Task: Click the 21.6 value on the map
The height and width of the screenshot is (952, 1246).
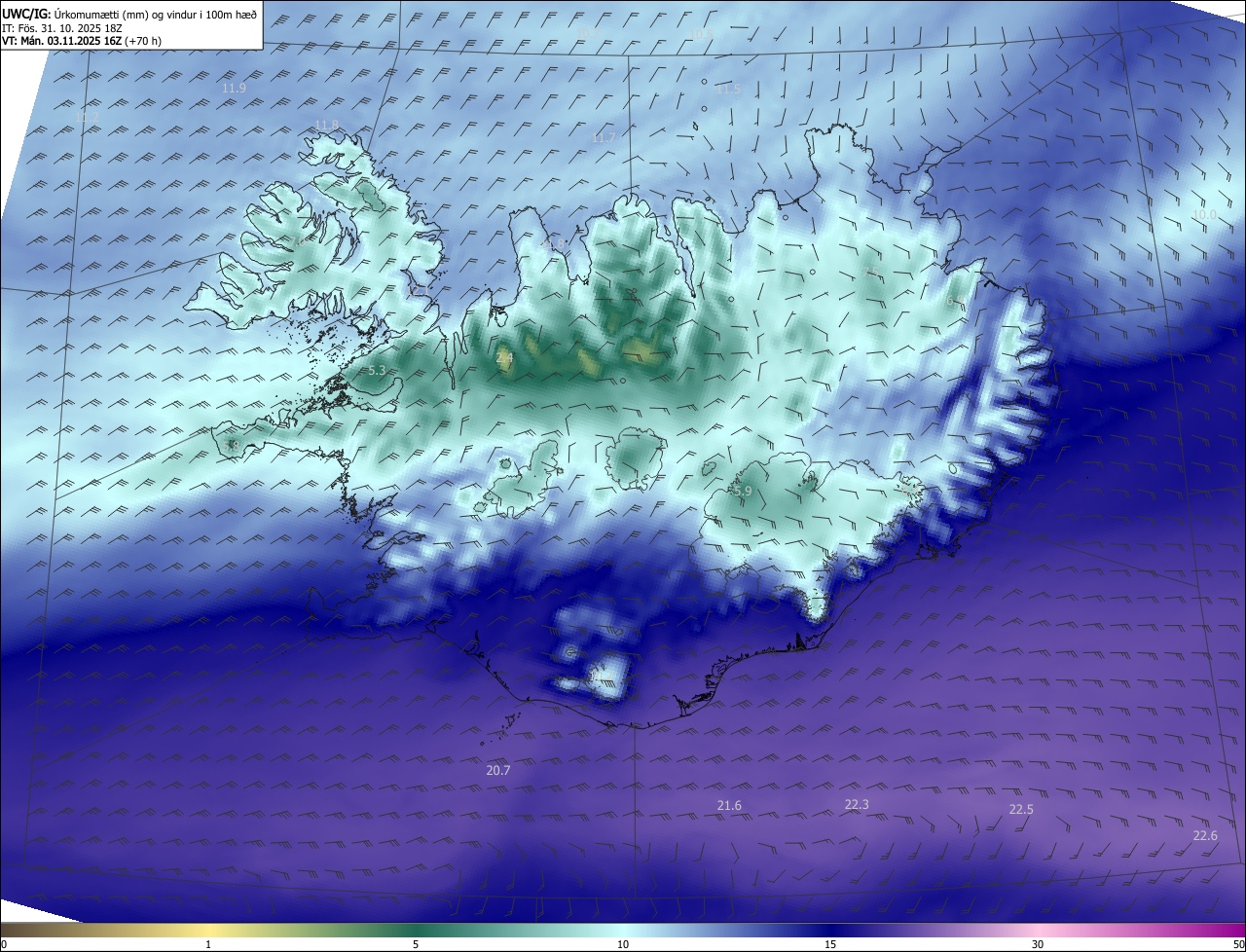Action: point(729,805)
